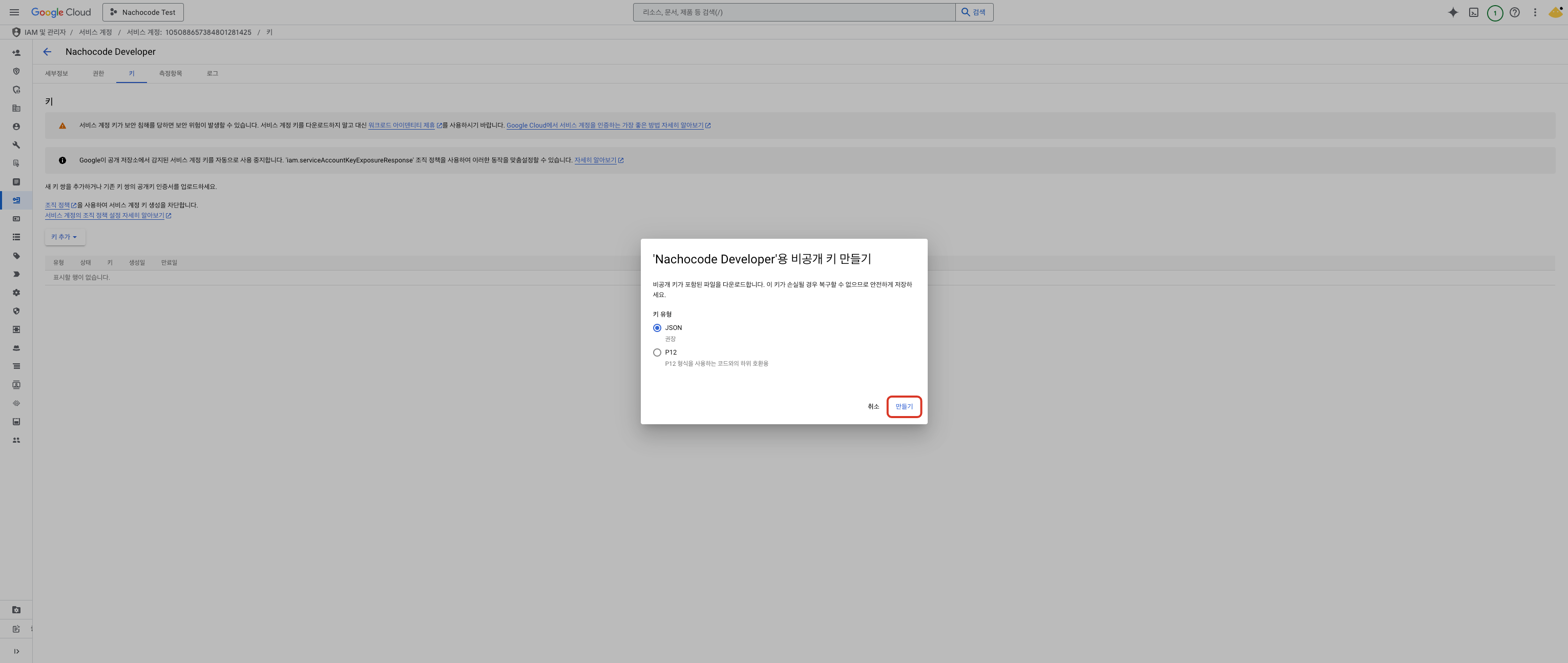Click the wrench tools sidebar icon
Screen dimensions: 1568x663
click(16, 145)
